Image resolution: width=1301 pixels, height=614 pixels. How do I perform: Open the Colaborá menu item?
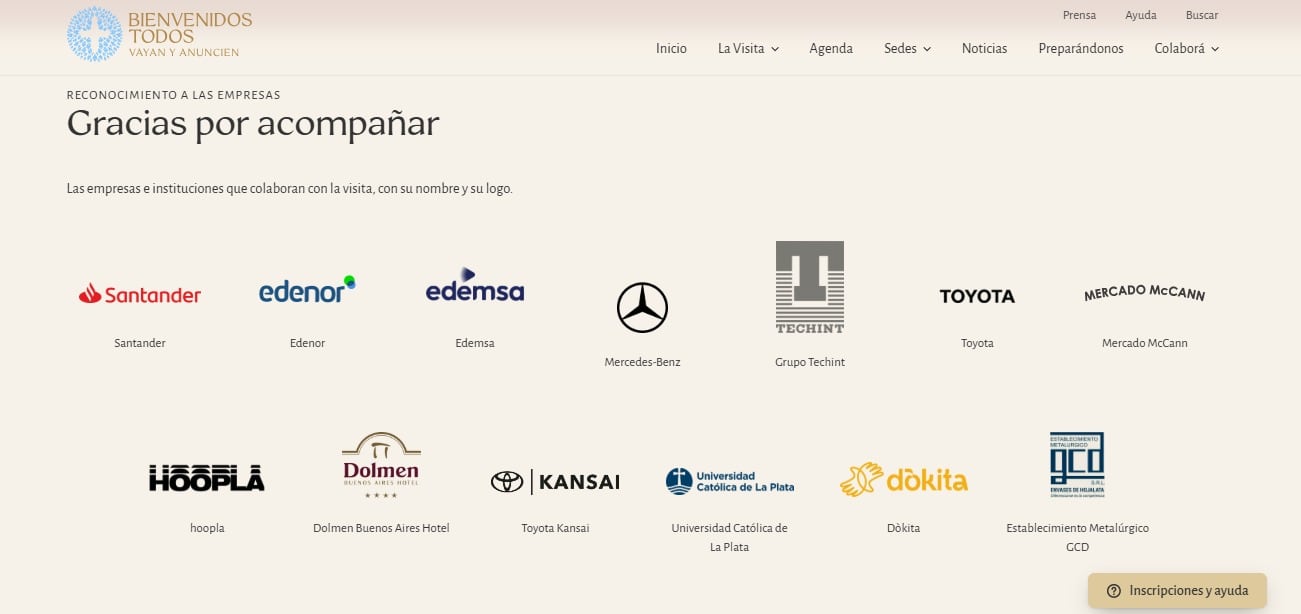point(1180,48)
